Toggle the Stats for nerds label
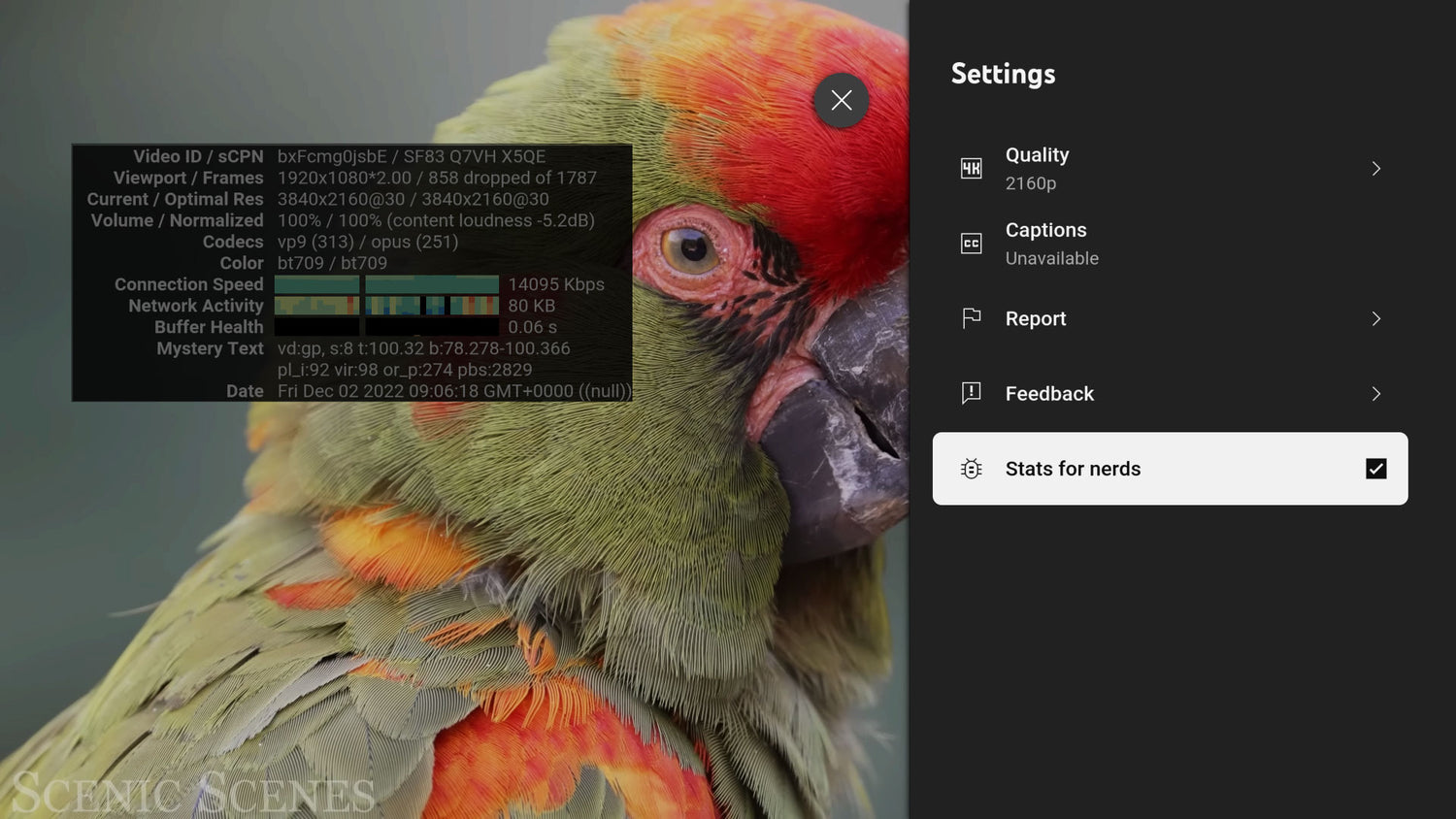Image resolution: width=1456 pixels, height=819 pixels. pyautogui.click(x=1073, y=469)
